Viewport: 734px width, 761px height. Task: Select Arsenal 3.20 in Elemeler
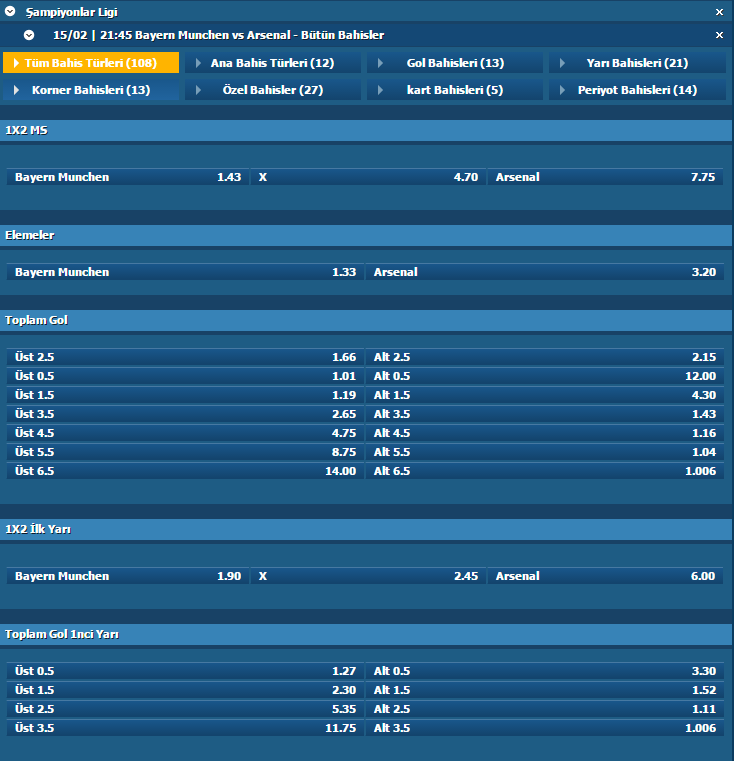click(545, 272)
